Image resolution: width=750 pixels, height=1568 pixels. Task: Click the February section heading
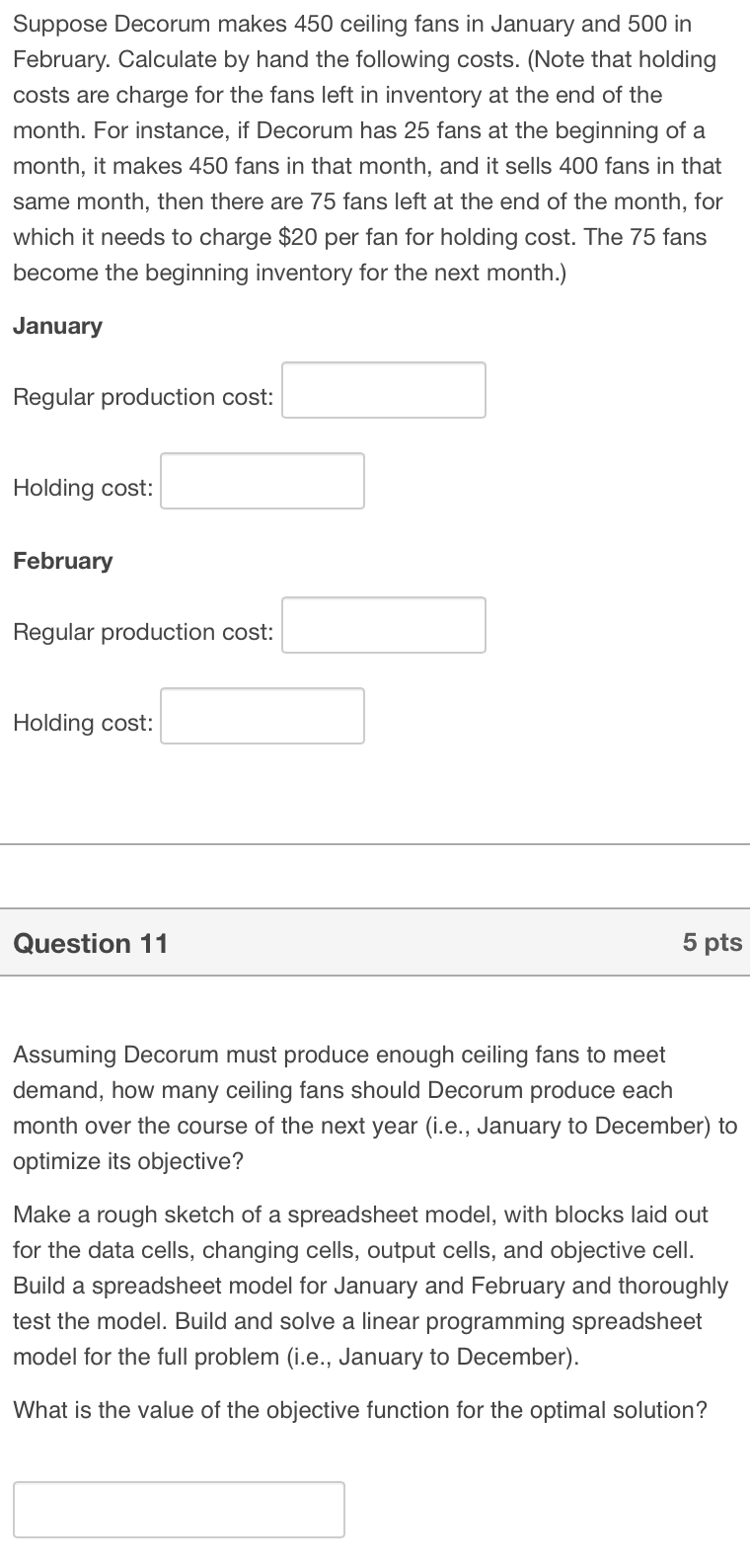tap(62, 561)
